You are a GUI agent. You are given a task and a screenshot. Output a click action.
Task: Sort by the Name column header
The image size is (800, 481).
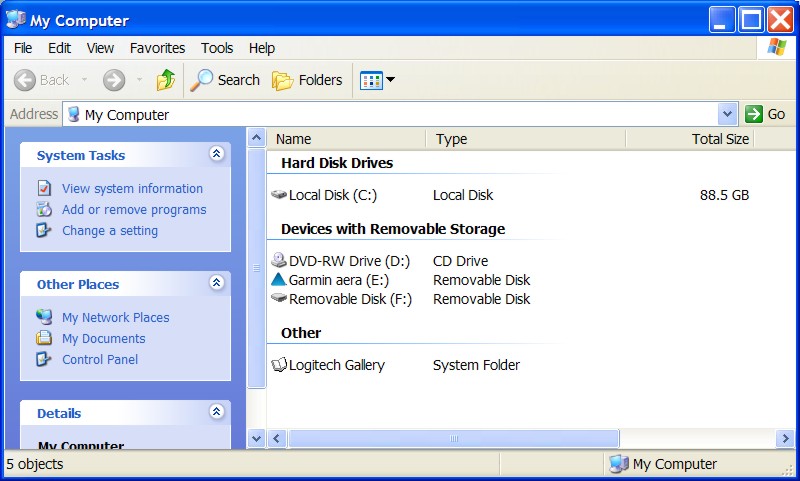click(346, 139)
